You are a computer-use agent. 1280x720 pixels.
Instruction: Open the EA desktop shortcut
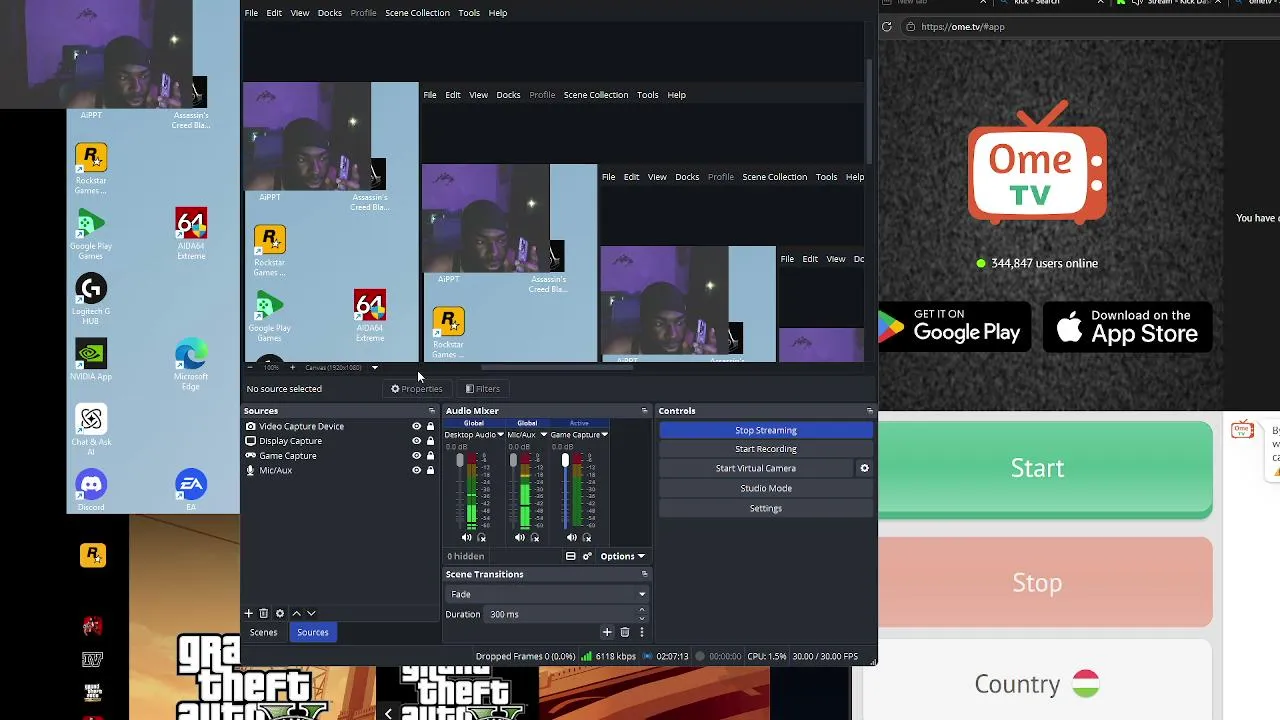(x=191, y=489)
